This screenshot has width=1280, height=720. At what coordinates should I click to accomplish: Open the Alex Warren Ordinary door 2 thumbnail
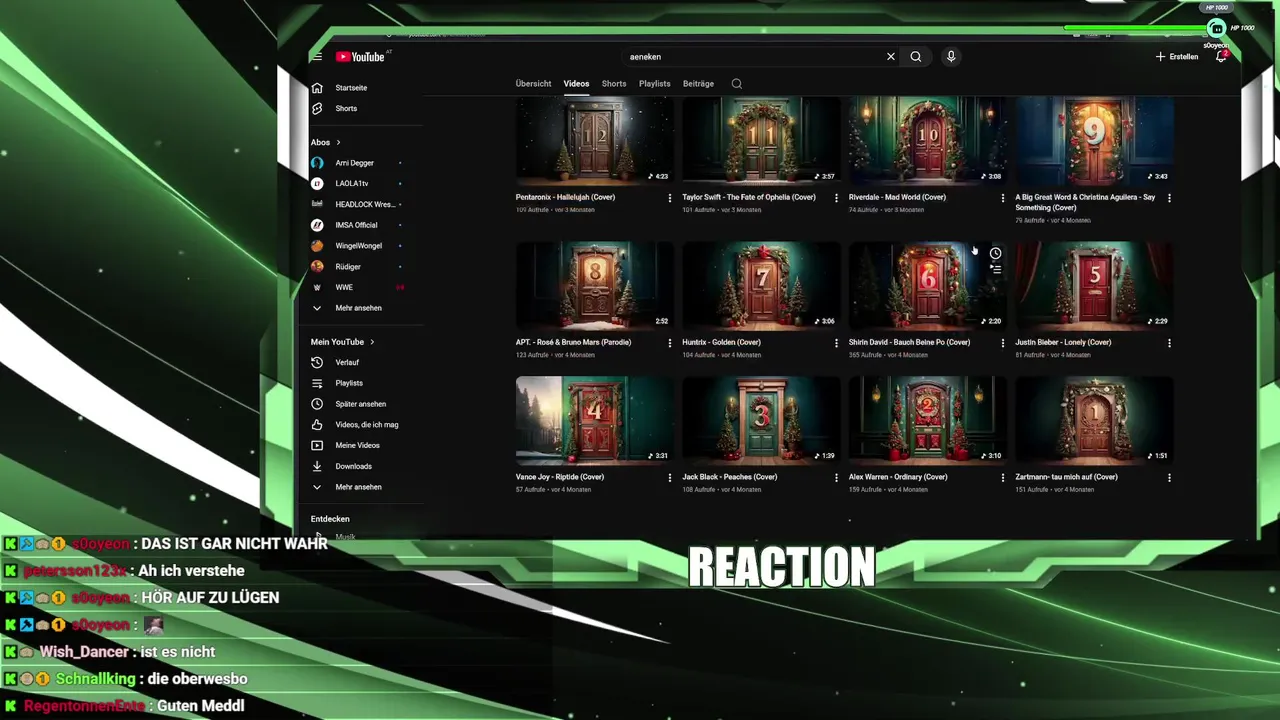pyautogui.click(x=927, y=421)
